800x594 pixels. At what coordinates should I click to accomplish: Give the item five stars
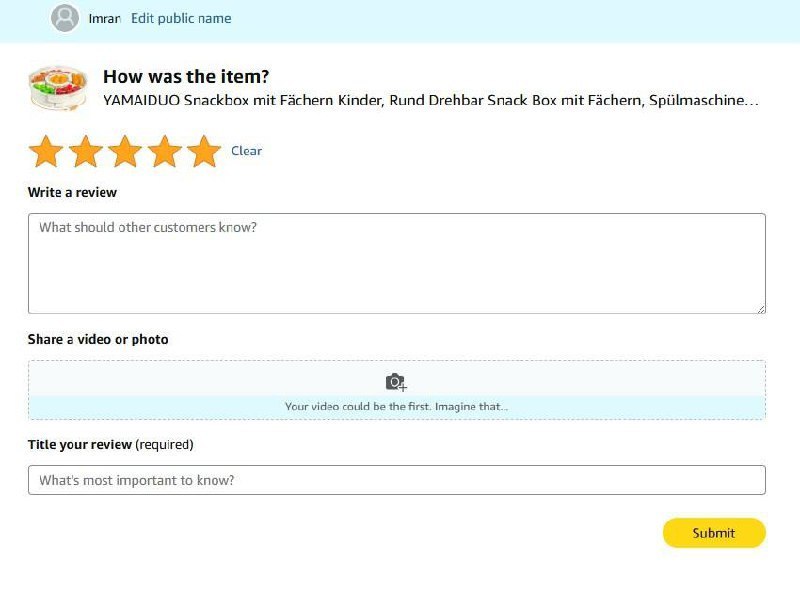pos(204,152)
